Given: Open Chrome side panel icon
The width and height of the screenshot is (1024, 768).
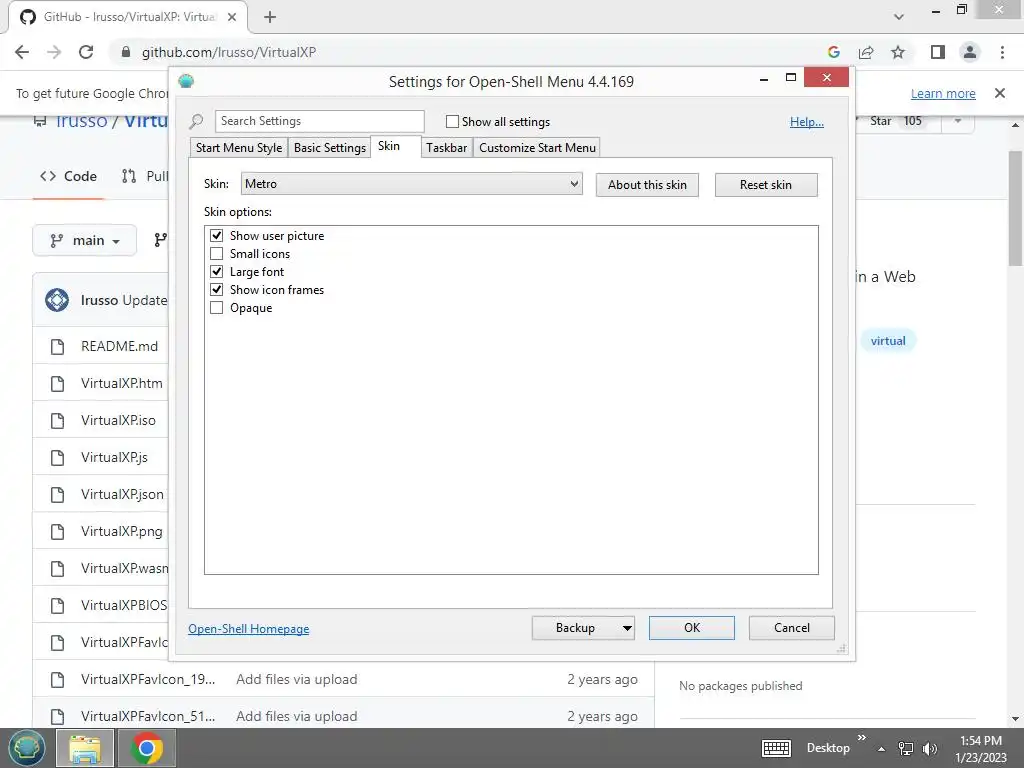Looking at the screenshot, I should (x=938, y=52).
